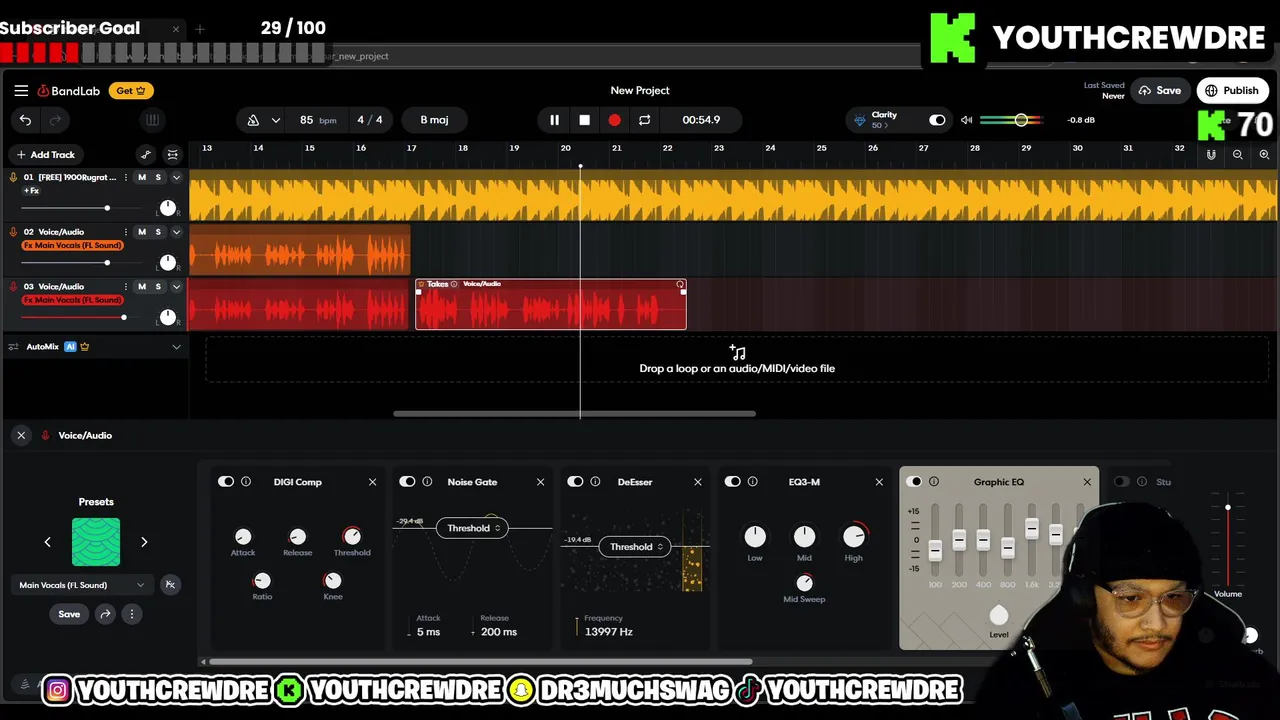Click the automation curve icon near Add Track

146,155
